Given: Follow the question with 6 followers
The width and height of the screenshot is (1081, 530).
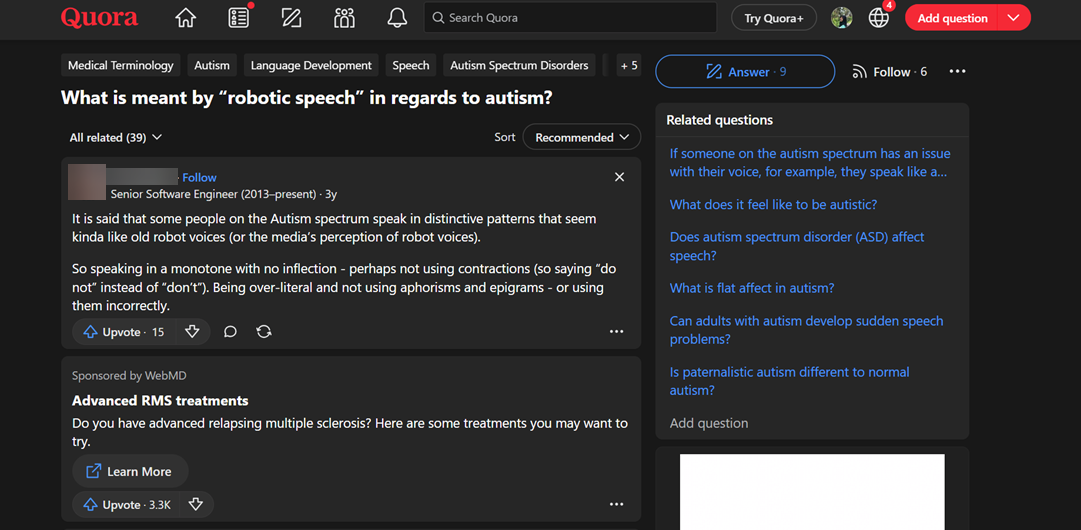Looking at the screenshot, I should pos(889,72).
